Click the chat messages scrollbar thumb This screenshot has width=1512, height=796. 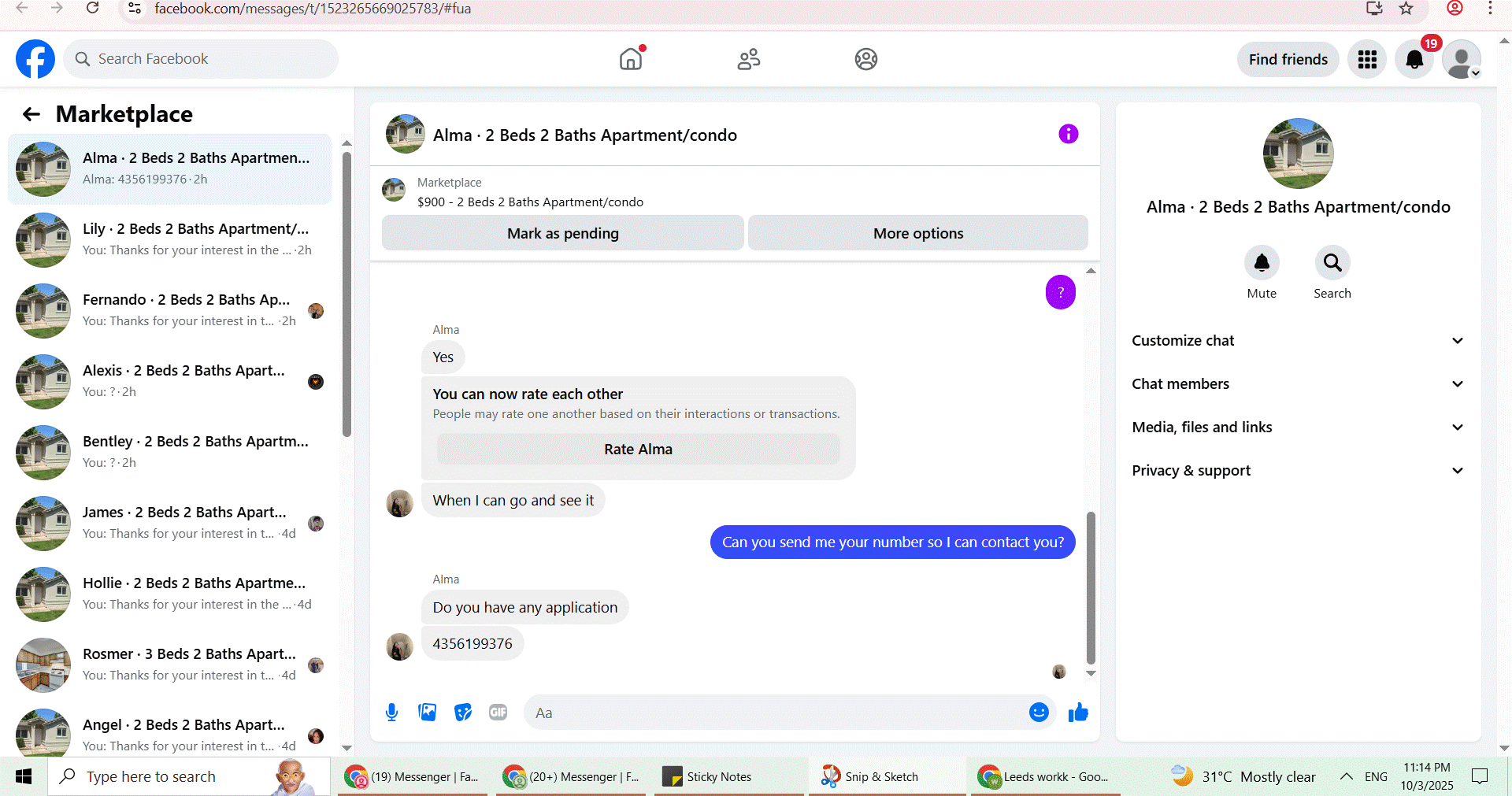(1091, 589)
